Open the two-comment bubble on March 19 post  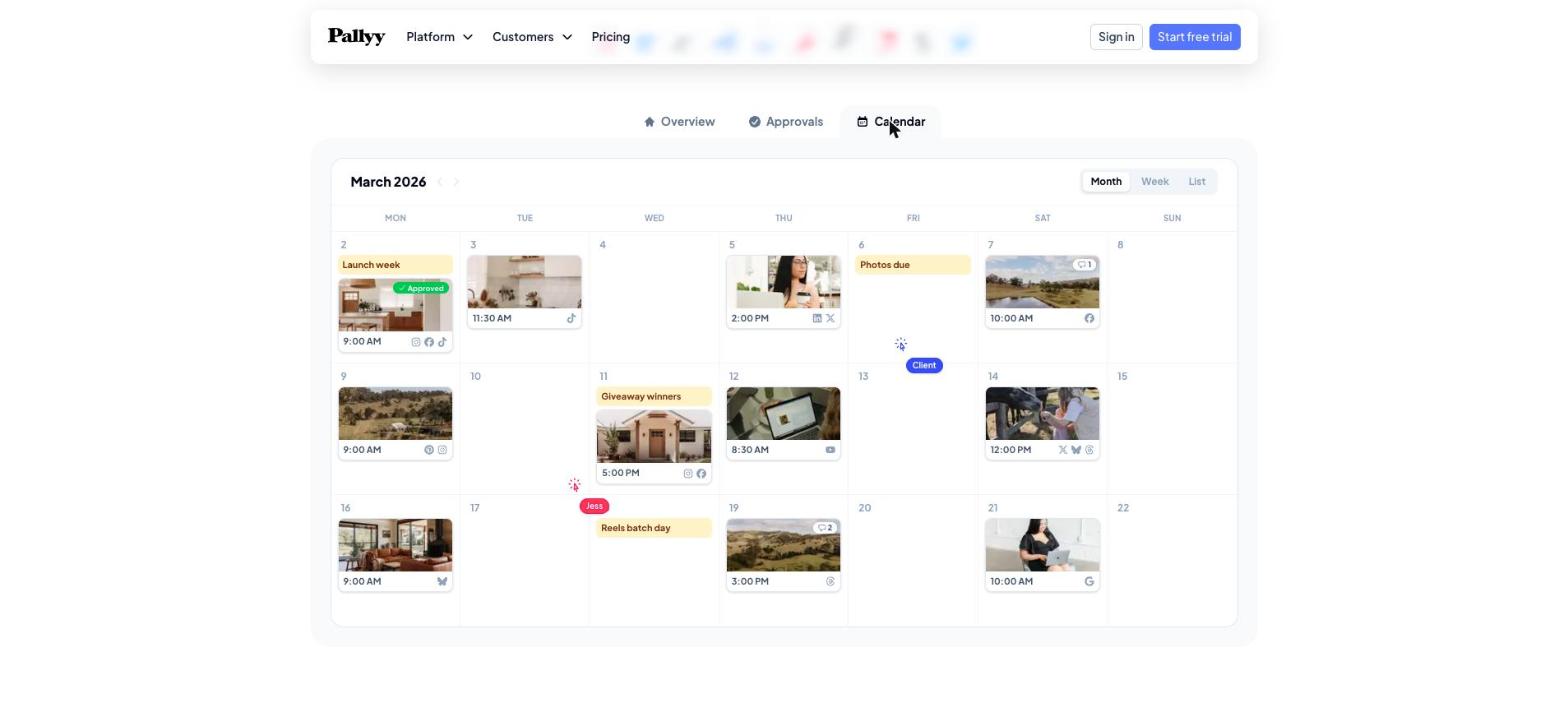coord(825,528)
